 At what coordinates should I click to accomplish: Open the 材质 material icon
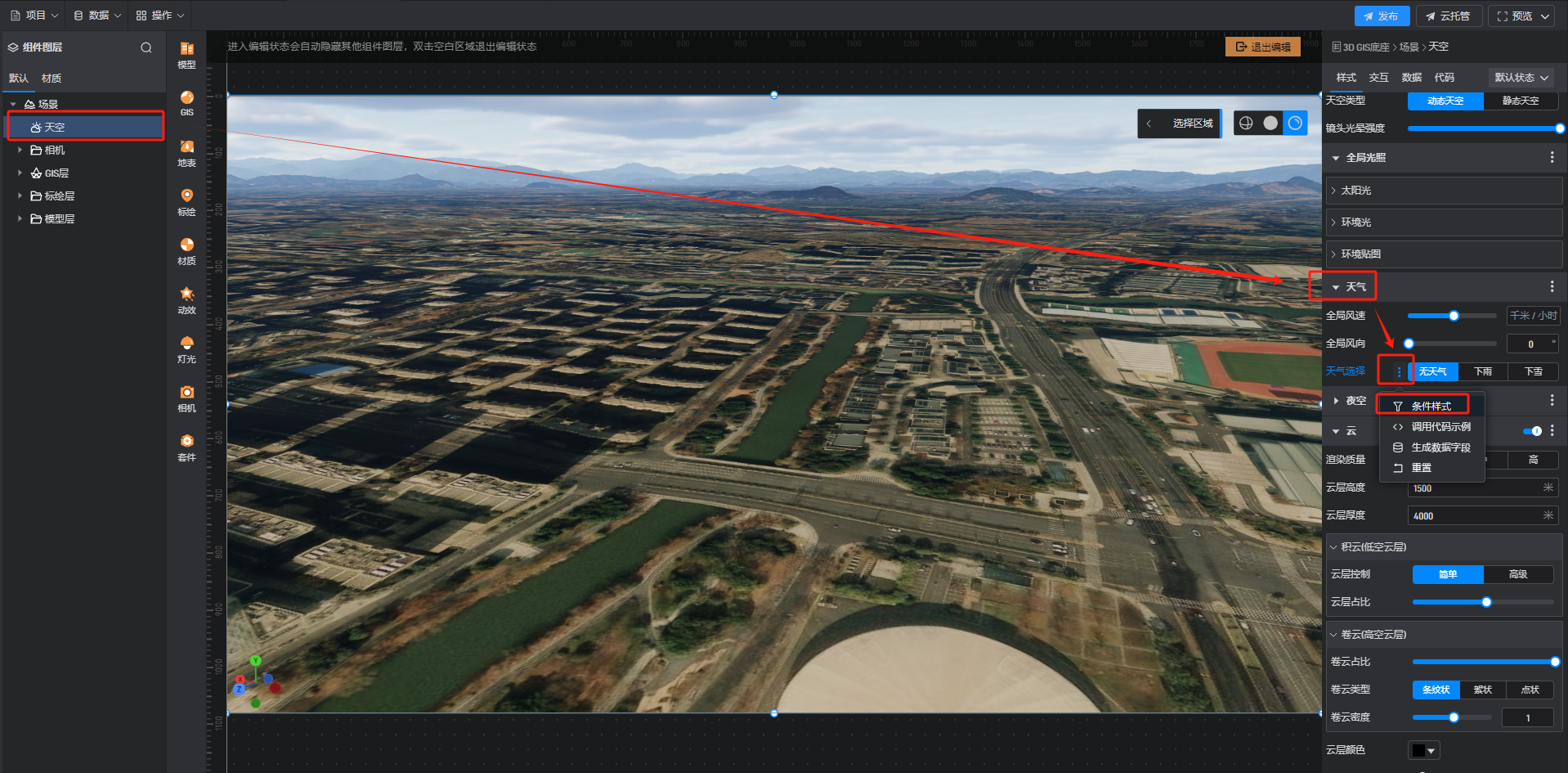[187, 251]
